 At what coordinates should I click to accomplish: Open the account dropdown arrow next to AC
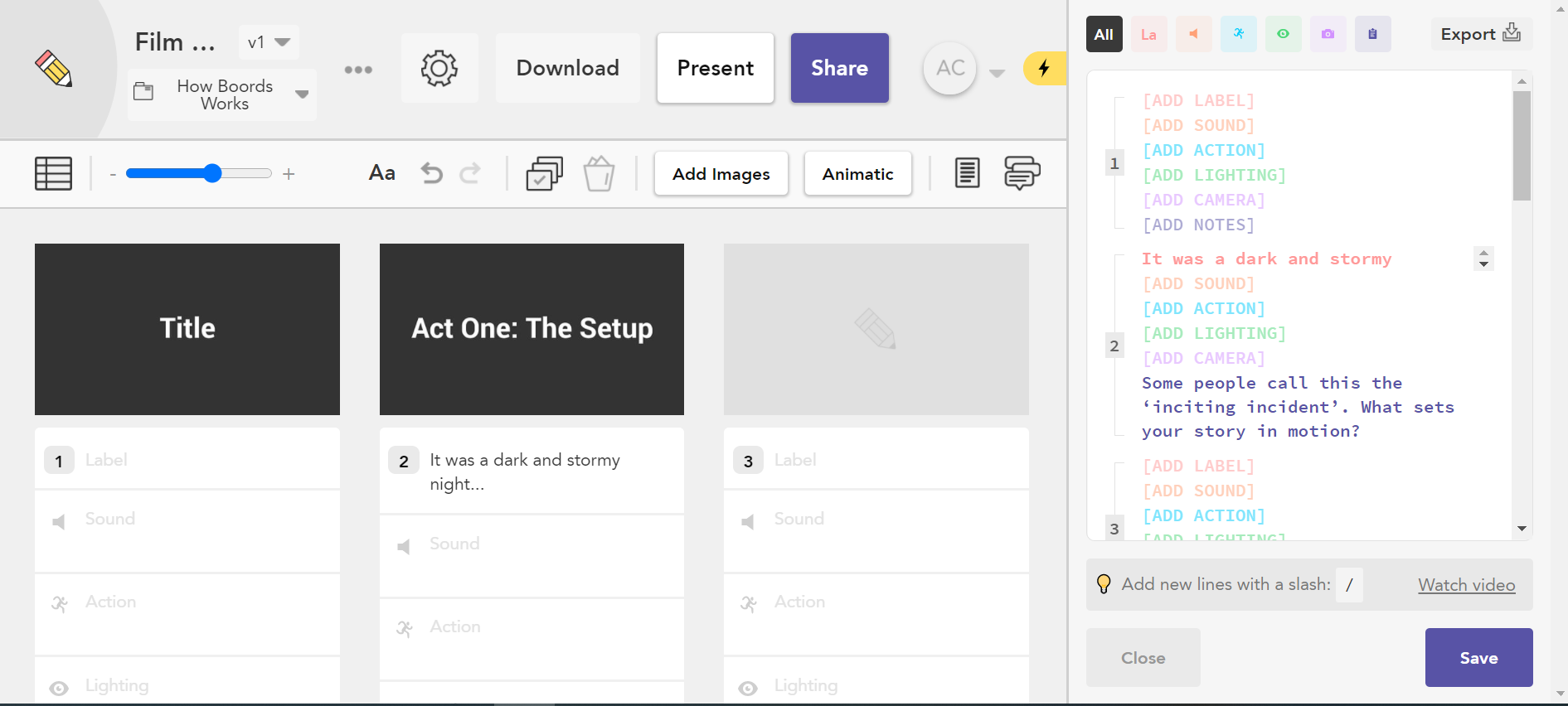pyautogui.click(x=998, y=73)
